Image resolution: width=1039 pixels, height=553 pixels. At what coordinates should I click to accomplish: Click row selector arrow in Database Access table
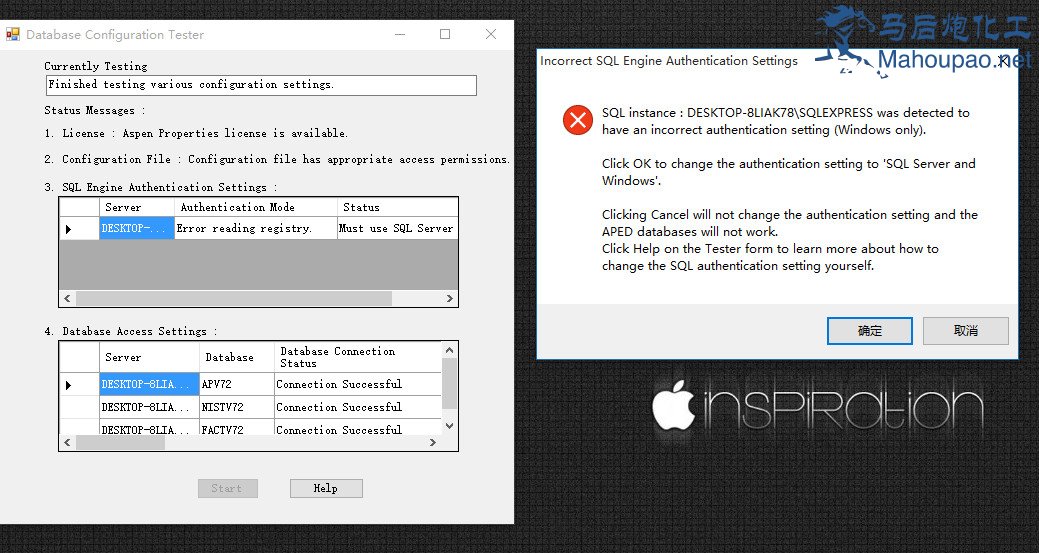coord(69,385)
